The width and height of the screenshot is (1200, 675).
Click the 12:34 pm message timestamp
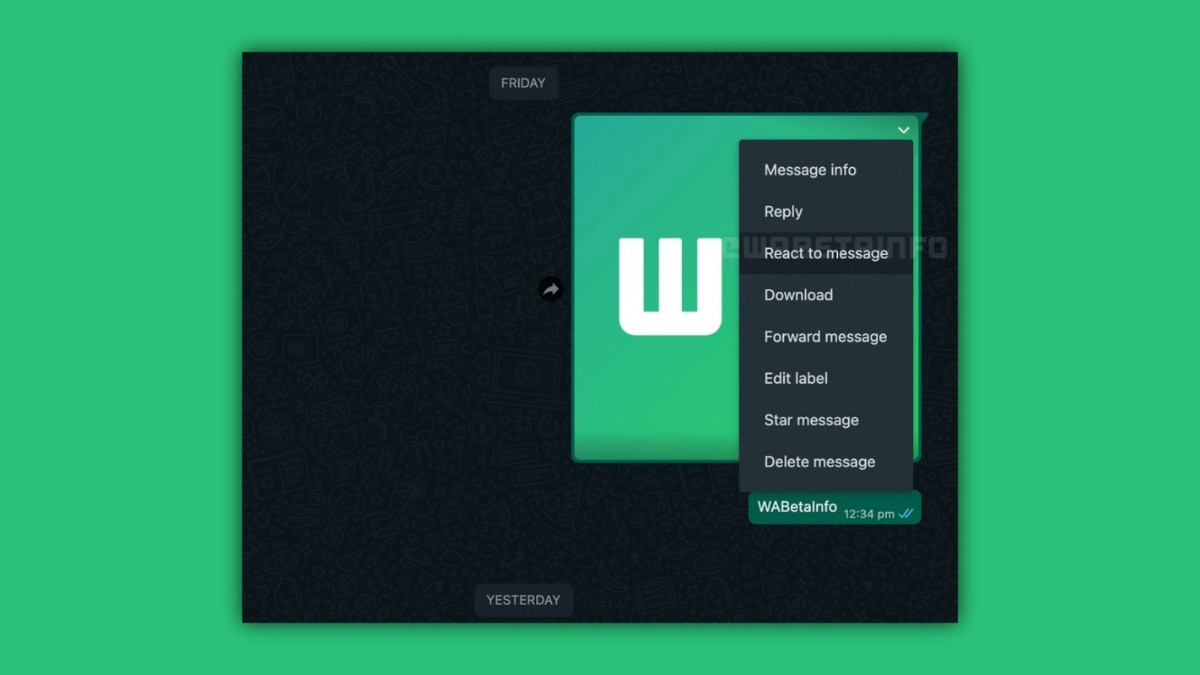868,514
